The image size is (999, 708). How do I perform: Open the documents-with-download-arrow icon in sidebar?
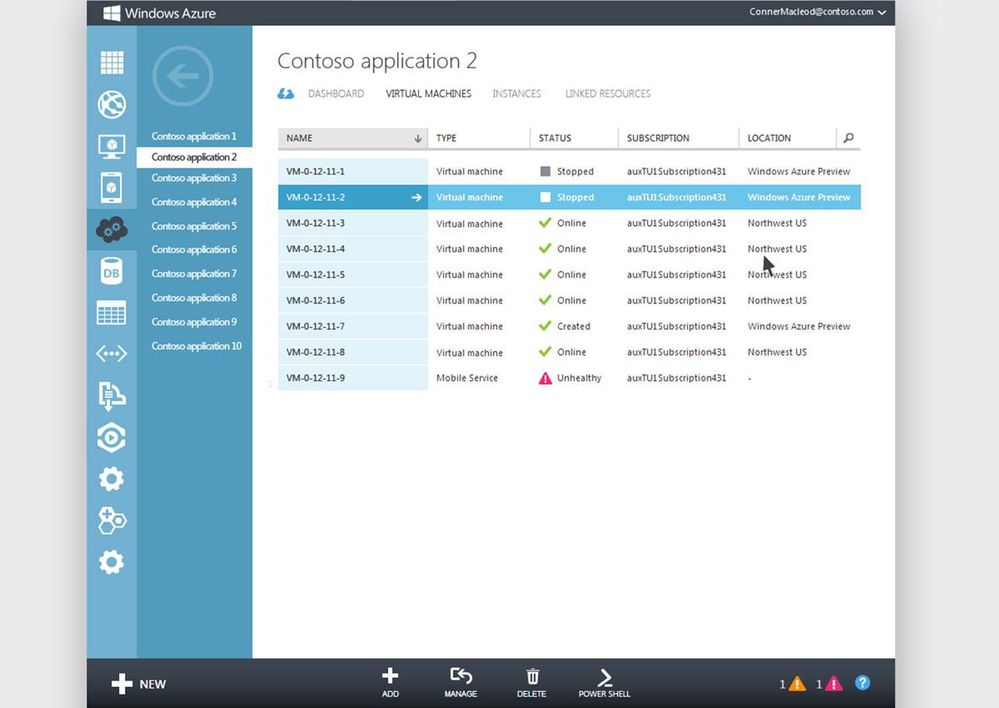[111, 396]
